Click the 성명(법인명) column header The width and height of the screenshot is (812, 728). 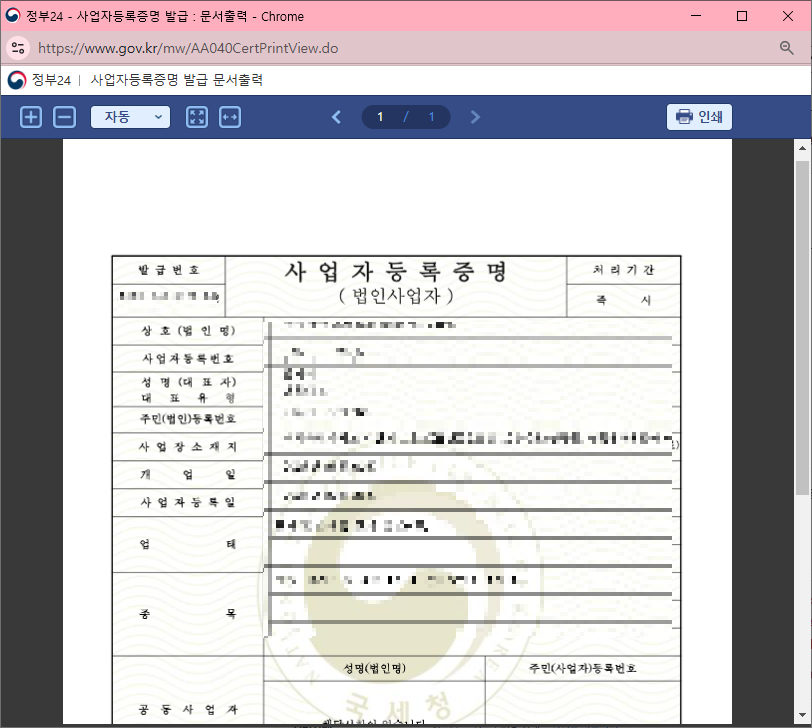tap(374, 668)
